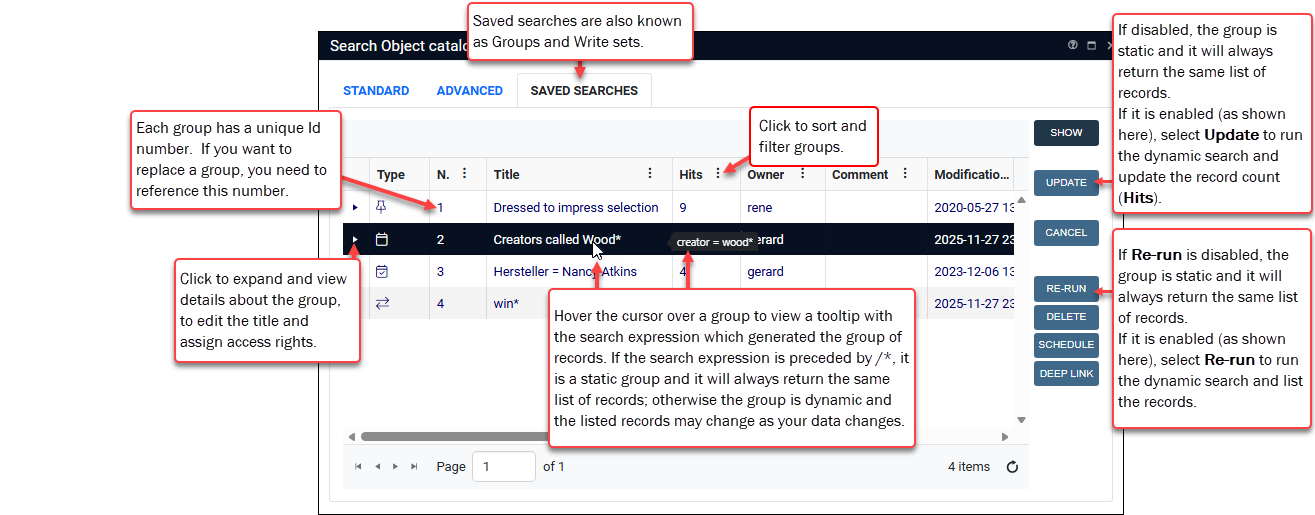The width and height of the screenshot is (1315, 515).
Task: Select the 'Hersteller = Nancy Atkins' title
Action: click(565, 271)
